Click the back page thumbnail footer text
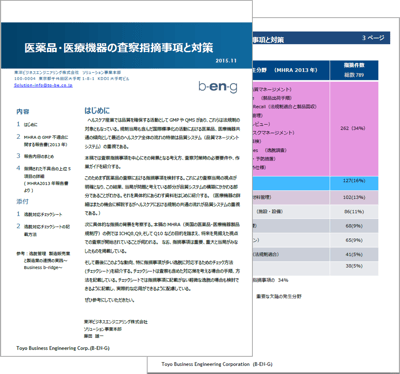 (x=217, y=364)
